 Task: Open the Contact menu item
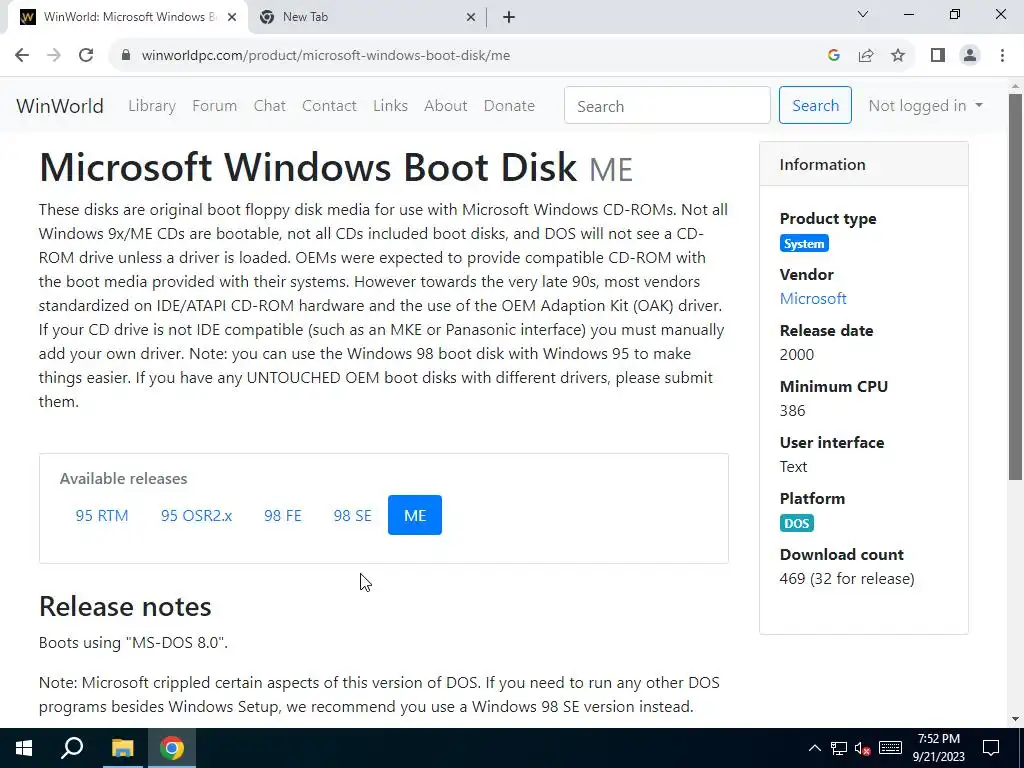(x=329, y=106)
